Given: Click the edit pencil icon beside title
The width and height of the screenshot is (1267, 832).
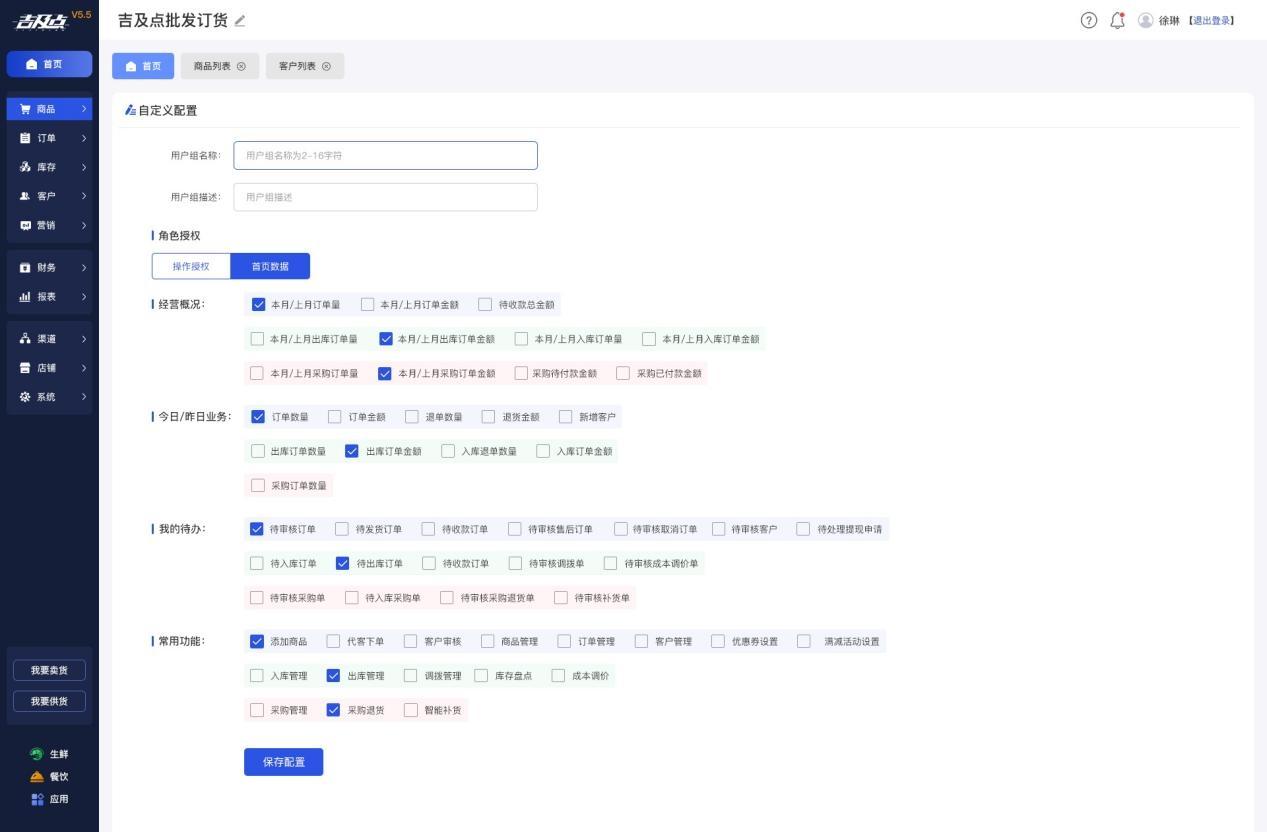Looking at the screenshot, I should [x=239, y=21].
